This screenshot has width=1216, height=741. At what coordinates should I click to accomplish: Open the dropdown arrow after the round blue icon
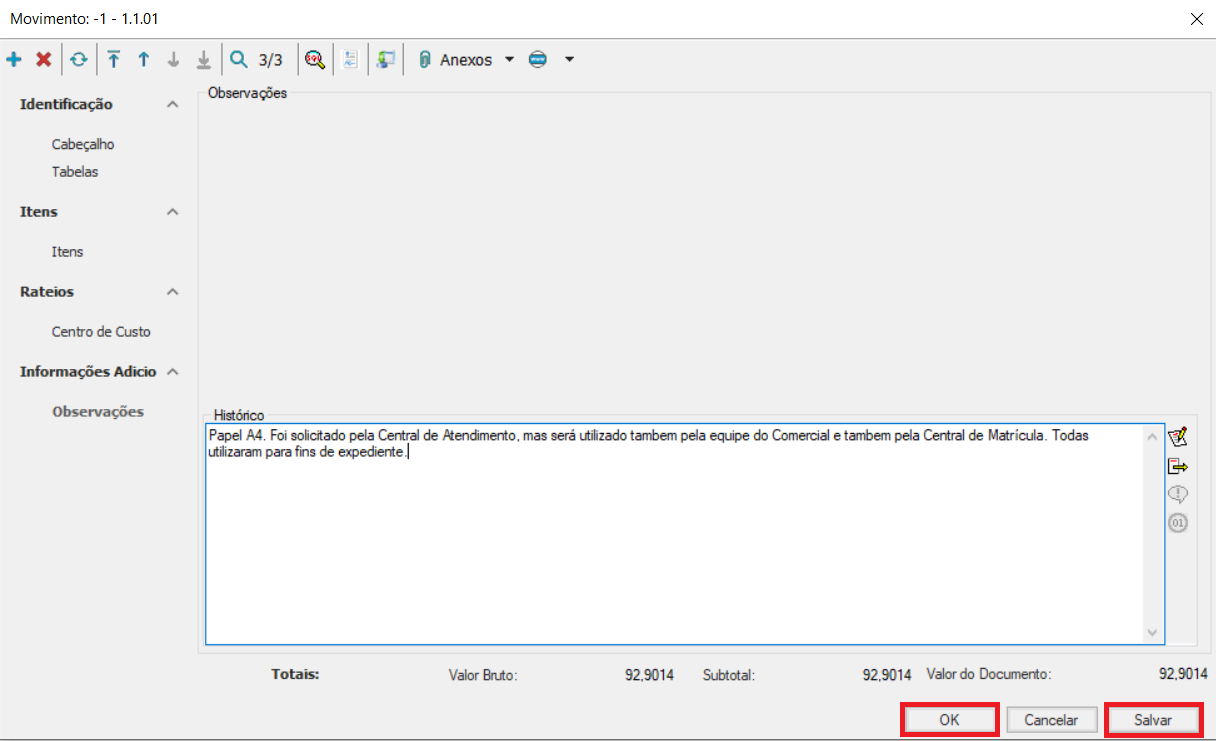[x=569, y=60]
